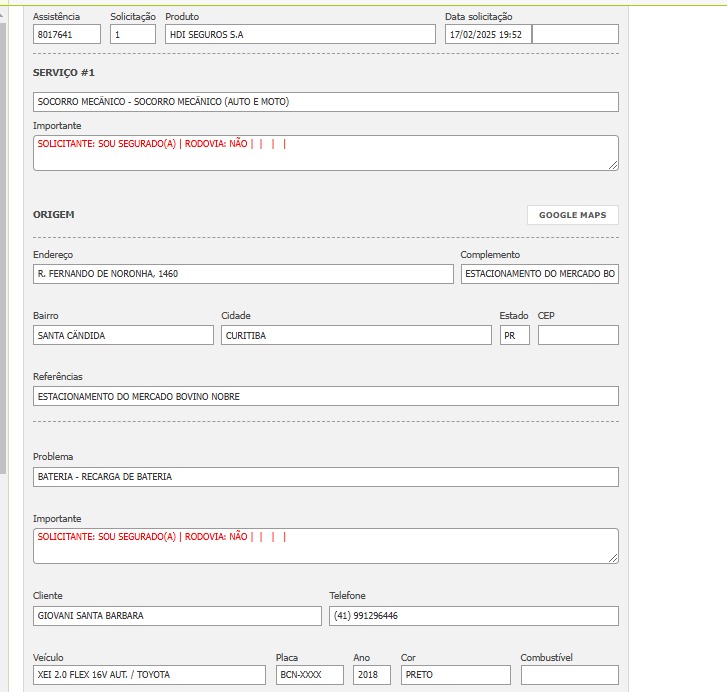
Task: Click the Socorro Mecânico service field
Action: (x=325, y=102)
